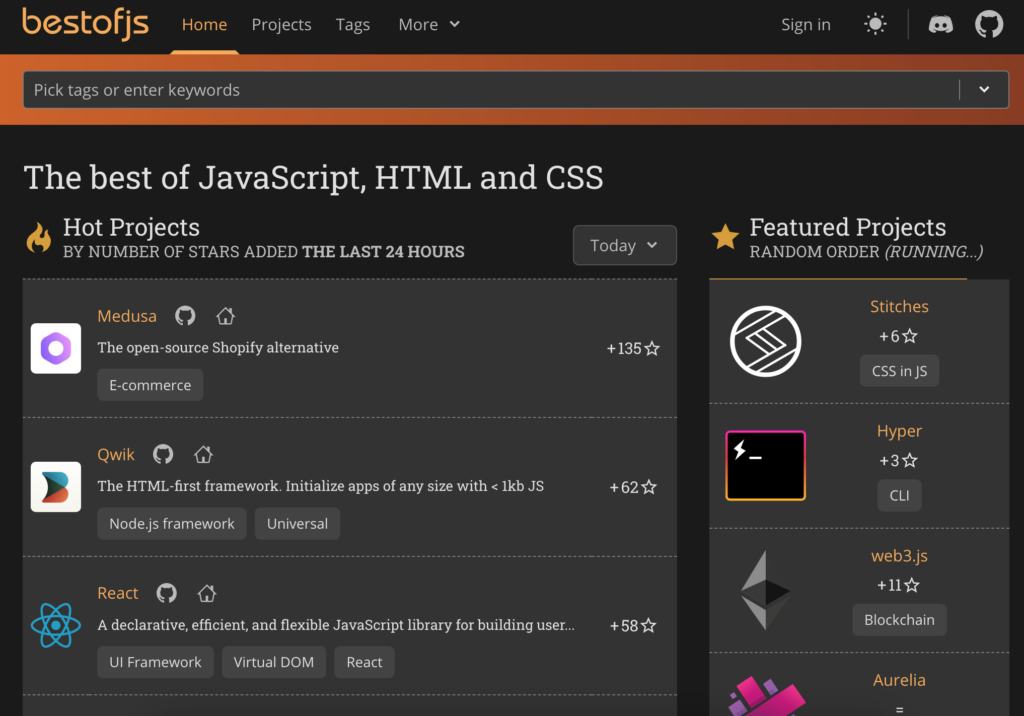Open Medusa's homepage house icon
The height and width of the screenshot is (716, 1024).
click(225, 316)
